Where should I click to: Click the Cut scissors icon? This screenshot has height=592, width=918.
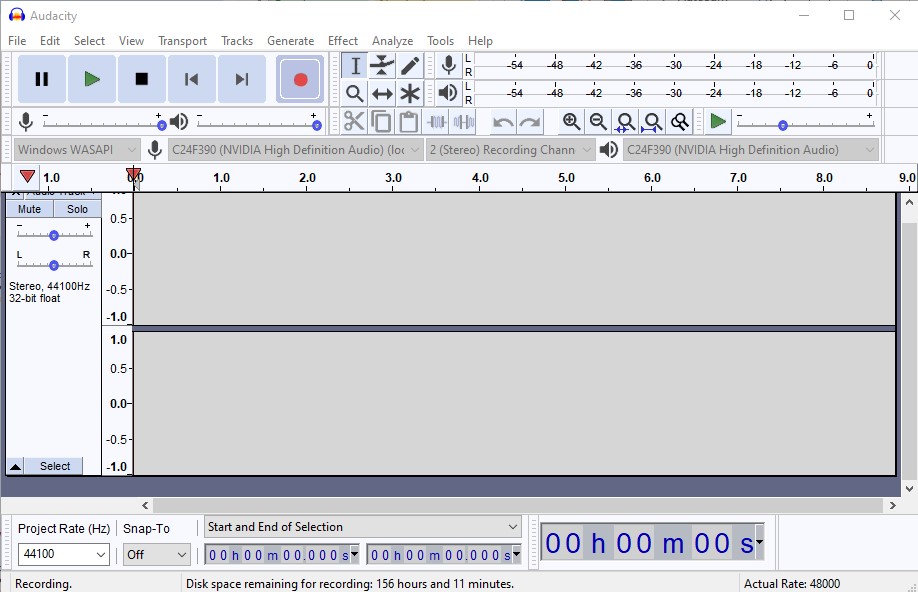[x=354, y=121]
